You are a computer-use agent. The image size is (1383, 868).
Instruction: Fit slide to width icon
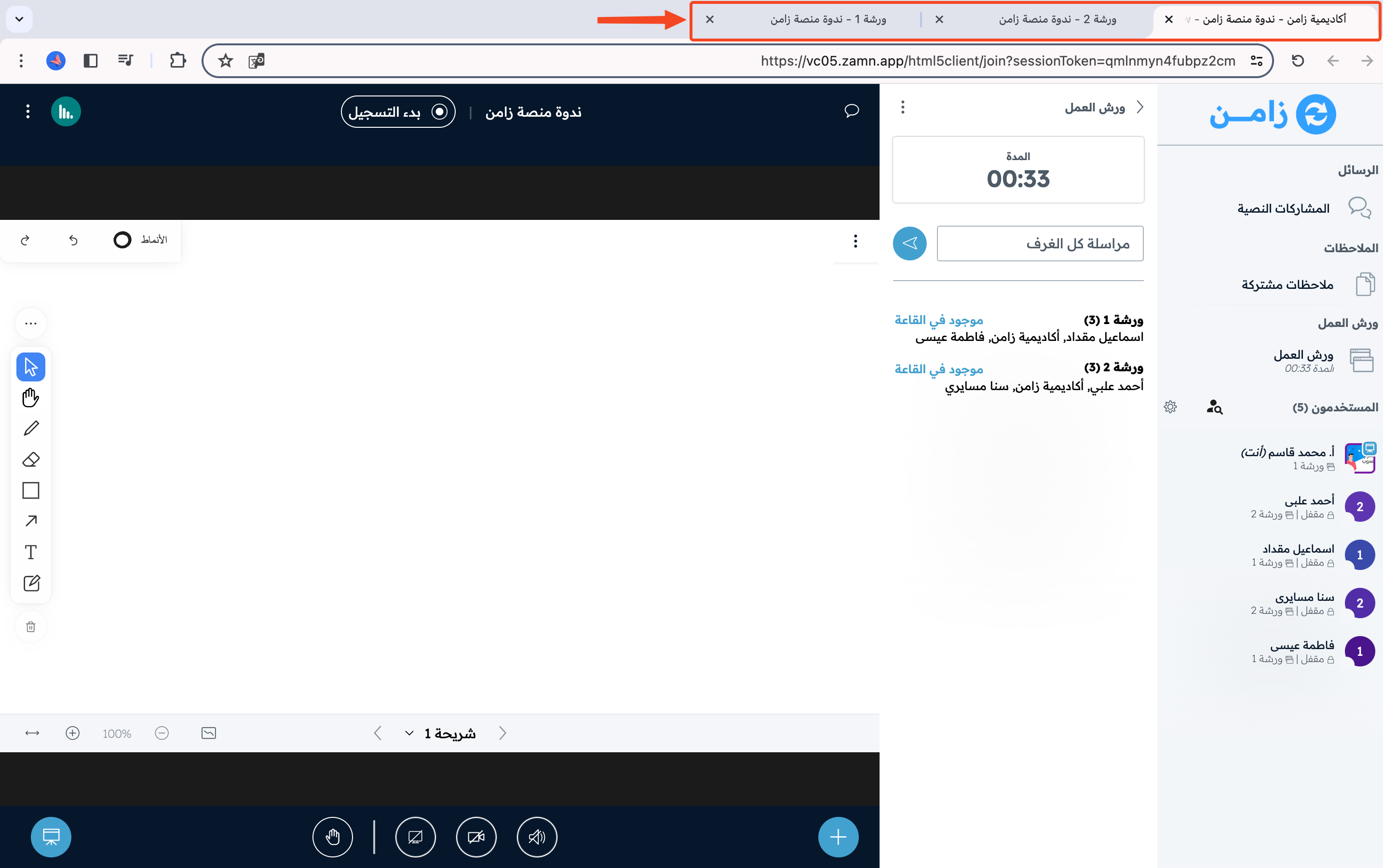[32, 733]
